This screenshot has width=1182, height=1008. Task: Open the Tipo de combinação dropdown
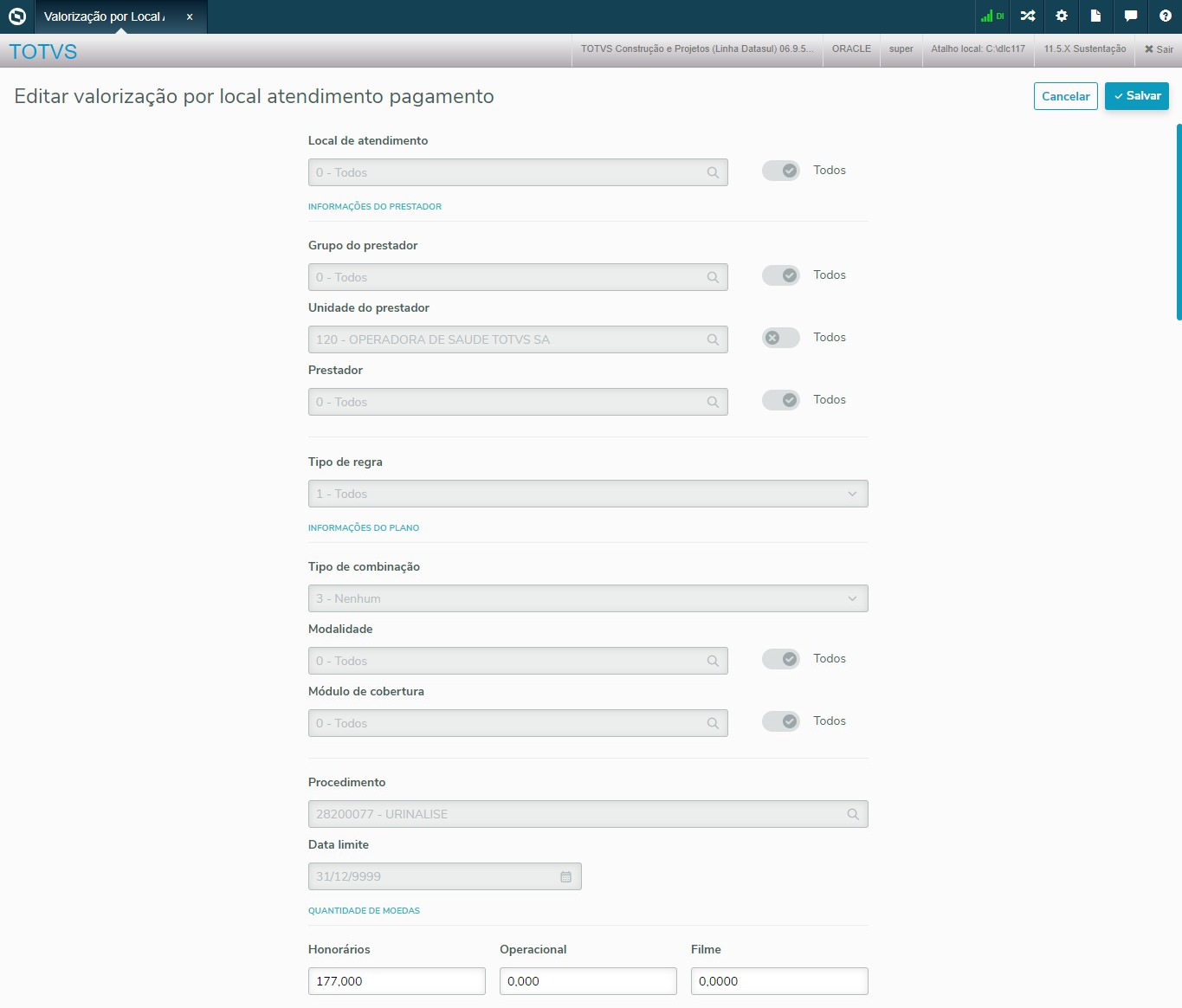(588, 598)
